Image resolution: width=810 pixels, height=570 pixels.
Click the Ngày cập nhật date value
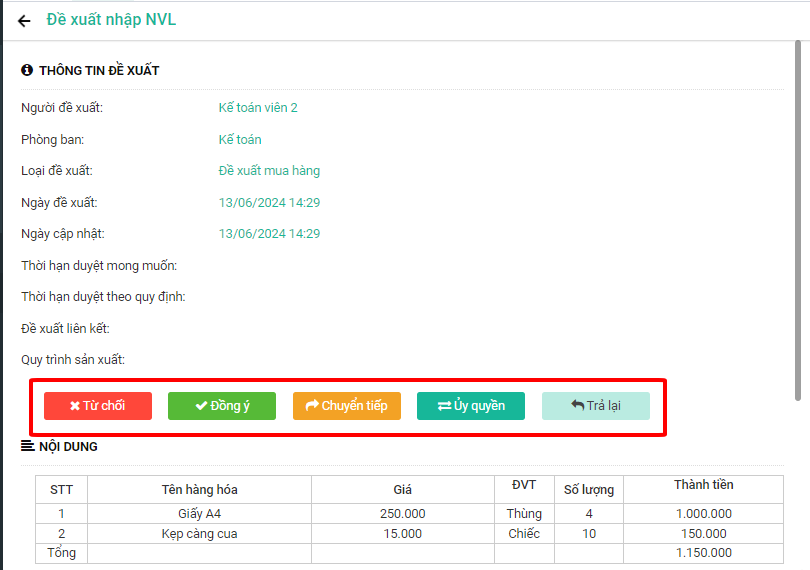269,234
